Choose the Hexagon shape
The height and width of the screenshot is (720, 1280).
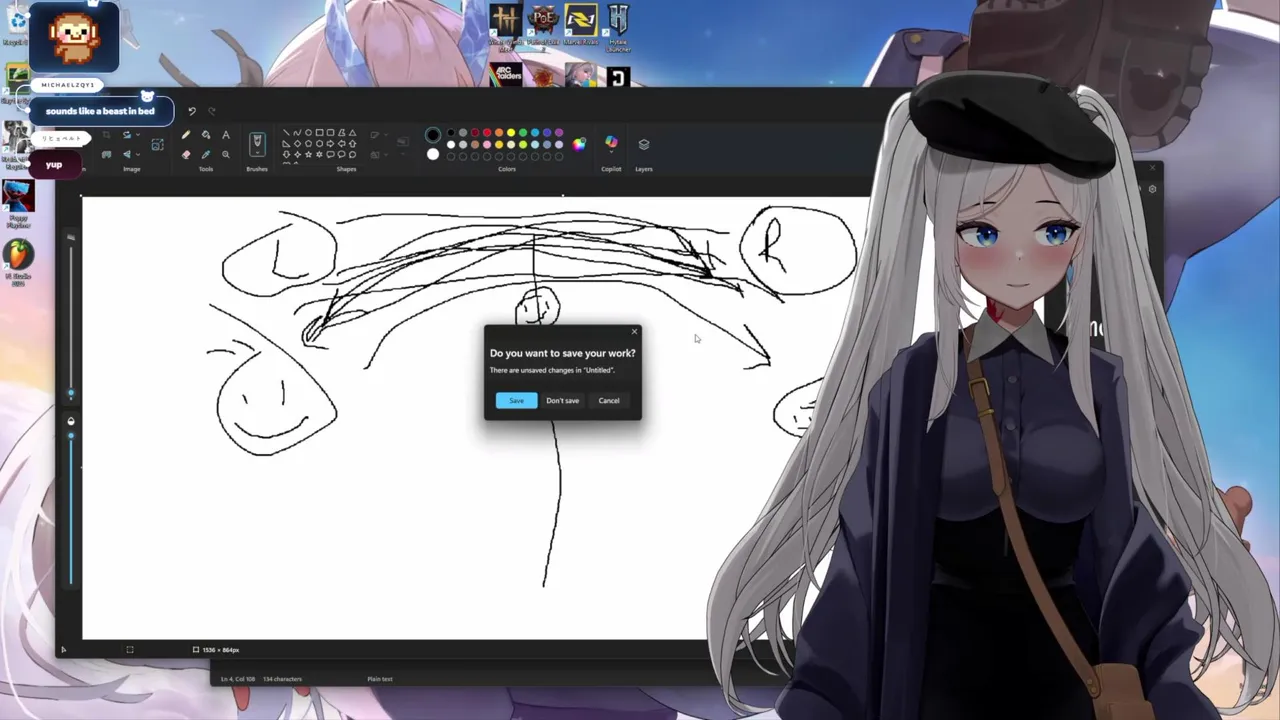tap(319, 144)
